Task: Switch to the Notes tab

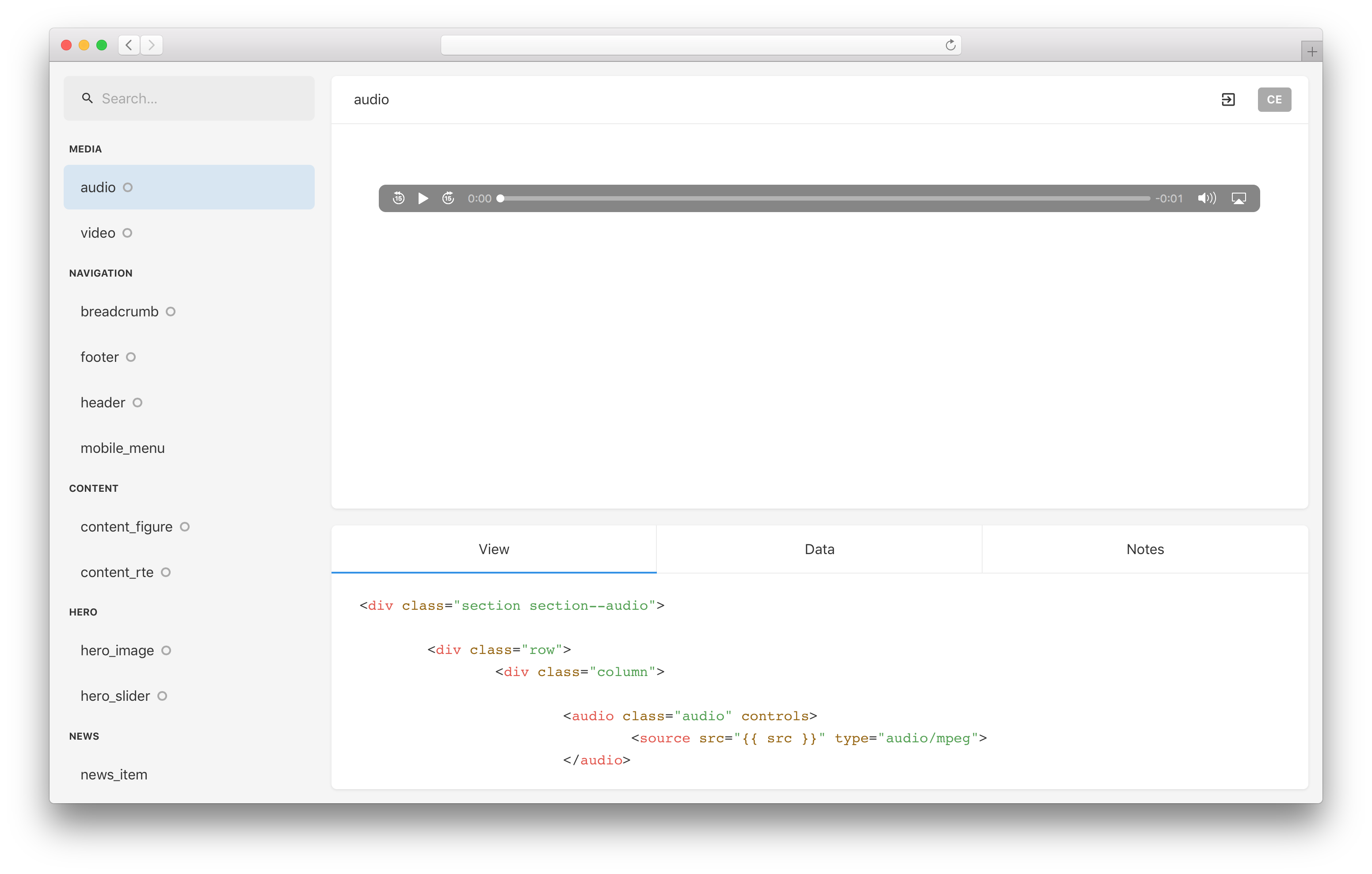Action: coord(1145,549)
